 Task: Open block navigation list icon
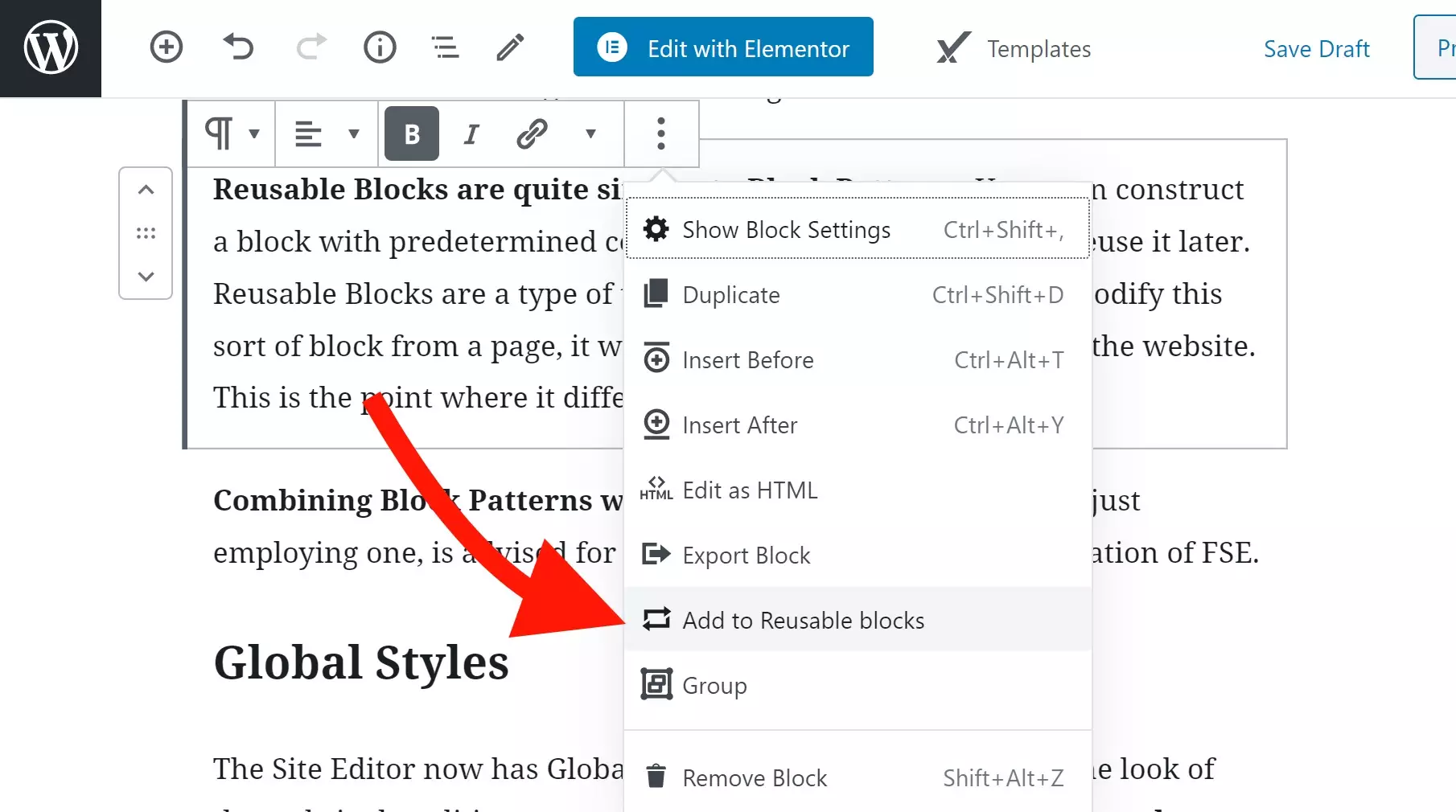pyautogui.click(x=445, y=47)
